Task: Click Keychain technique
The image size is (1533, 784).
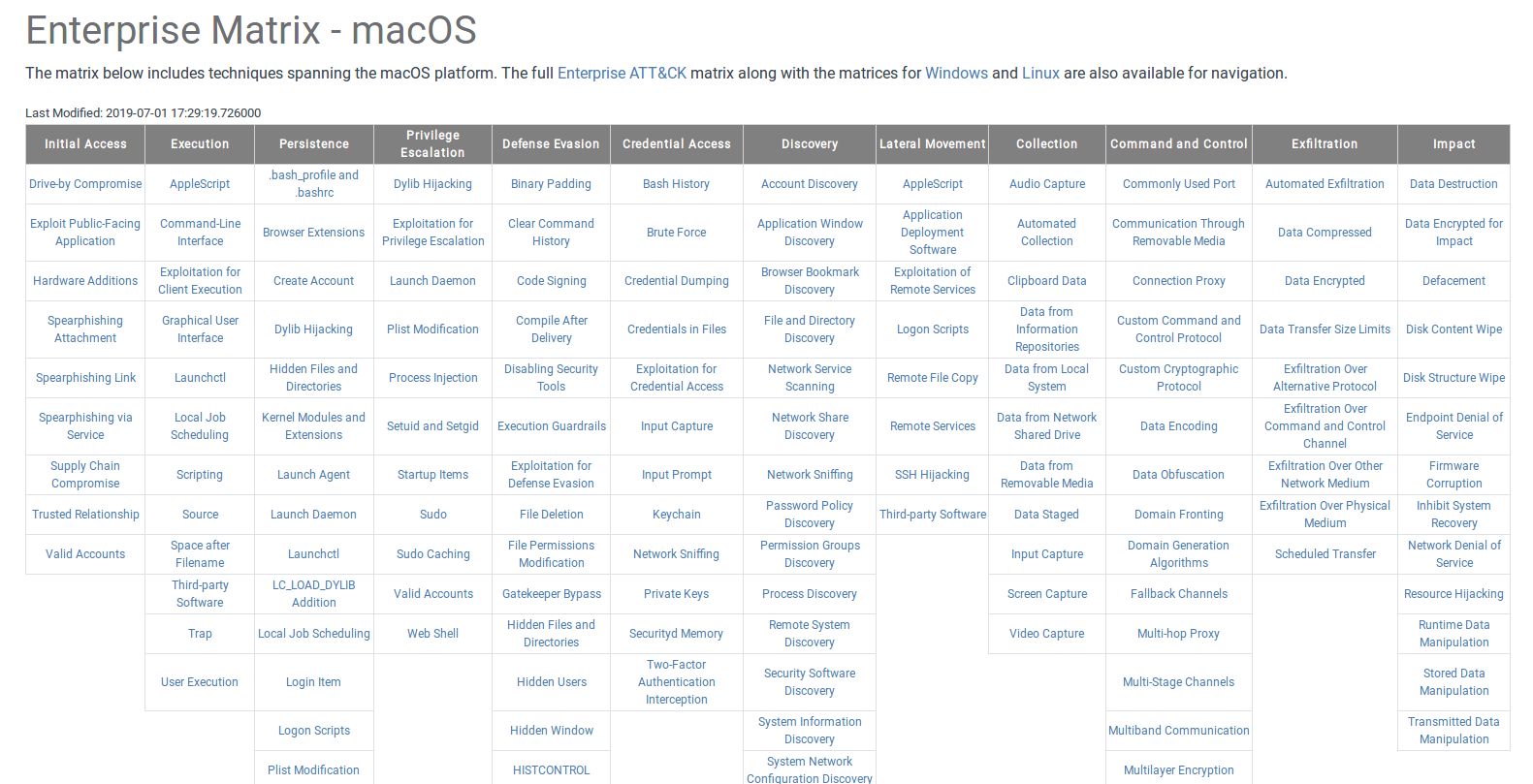Action: 677,514
